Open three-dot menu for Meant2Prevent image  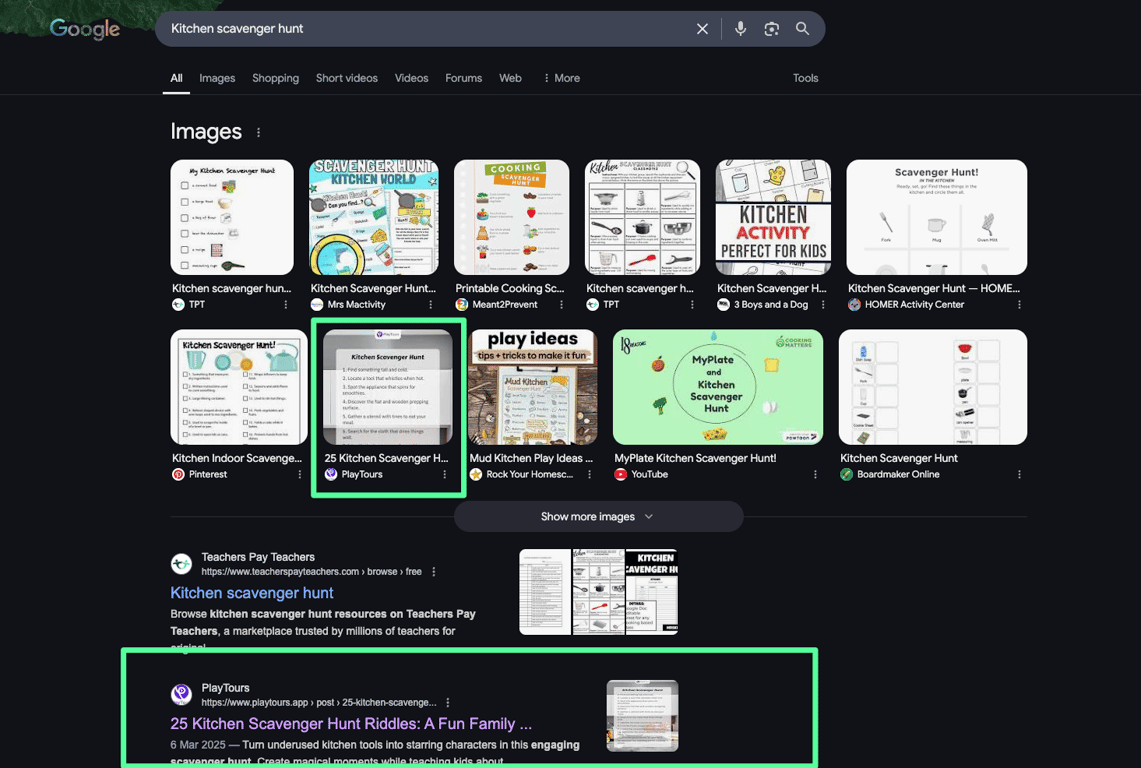(561, 305)
